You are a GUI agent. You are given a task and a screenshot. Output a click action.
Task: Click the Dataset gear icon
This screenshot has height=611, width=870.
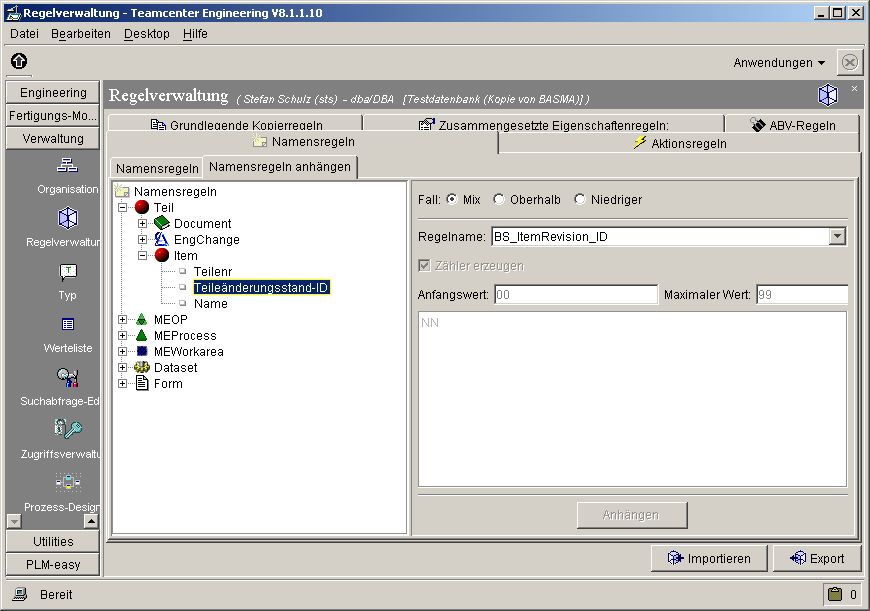(142, 367)
